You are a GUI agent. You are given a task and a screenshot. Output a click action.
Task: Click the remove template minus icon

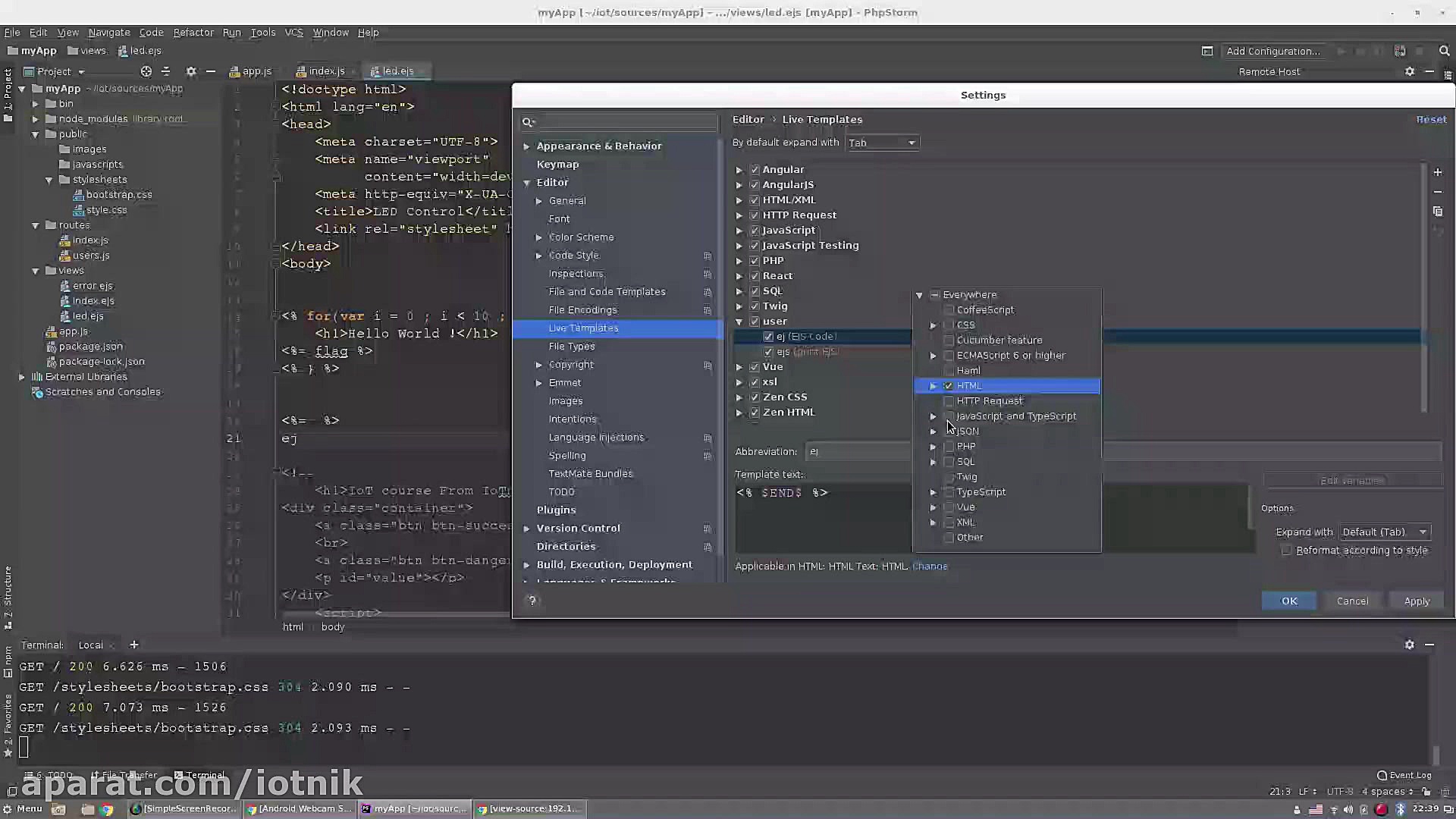(x=1437, y=192)
